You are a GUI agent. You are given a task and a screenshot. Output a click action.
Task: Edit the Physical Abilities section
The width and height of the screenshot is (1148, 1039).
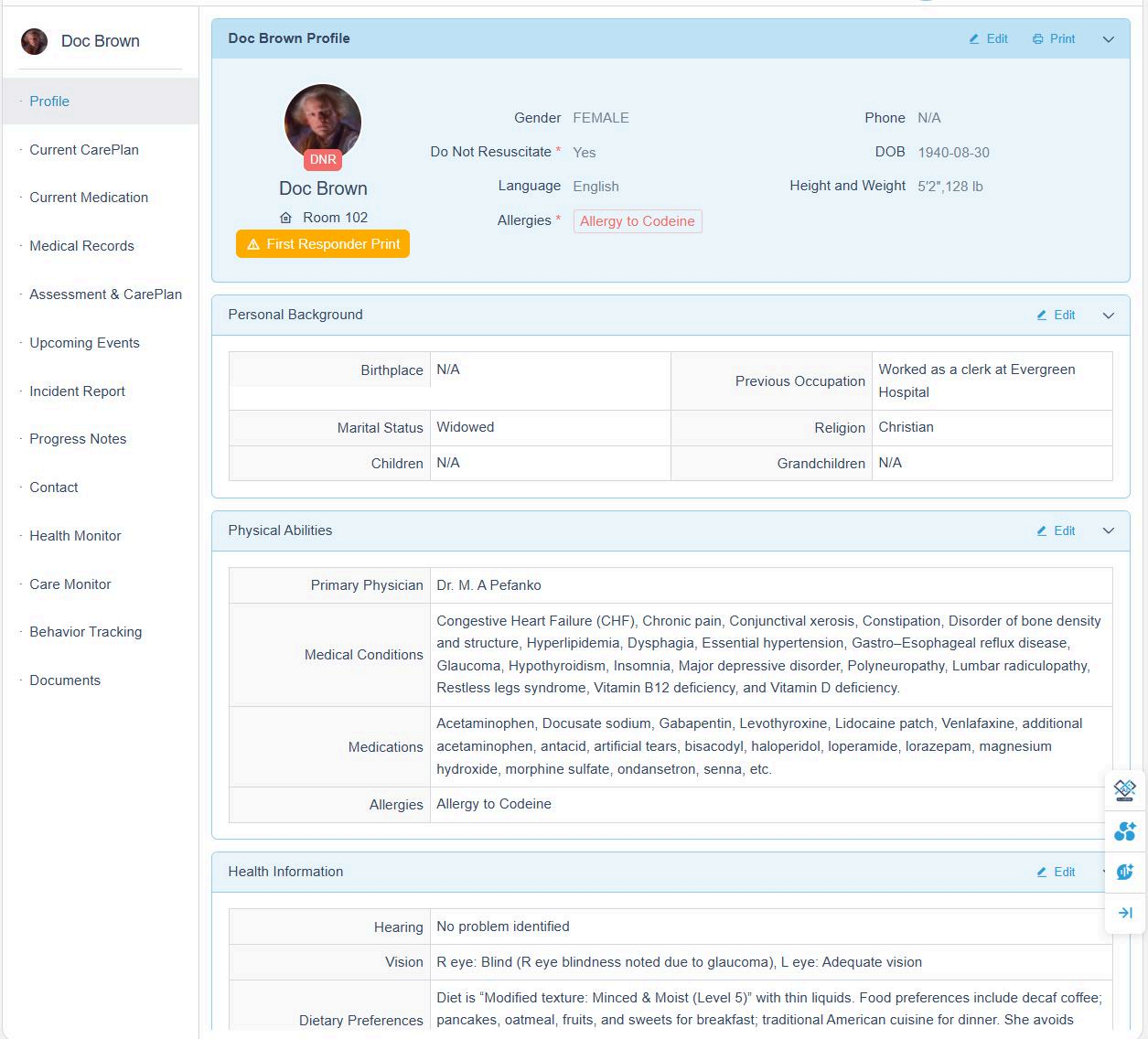pos(1056,531)
